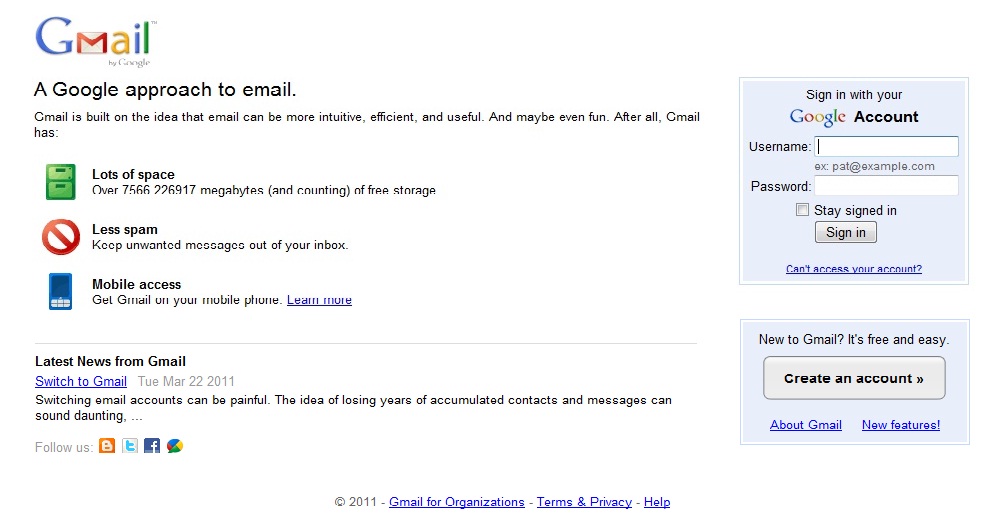This screenshot has height=523, width=1000.
Task: Follow the Learn more mobile link
Action: tap(319, 300)
